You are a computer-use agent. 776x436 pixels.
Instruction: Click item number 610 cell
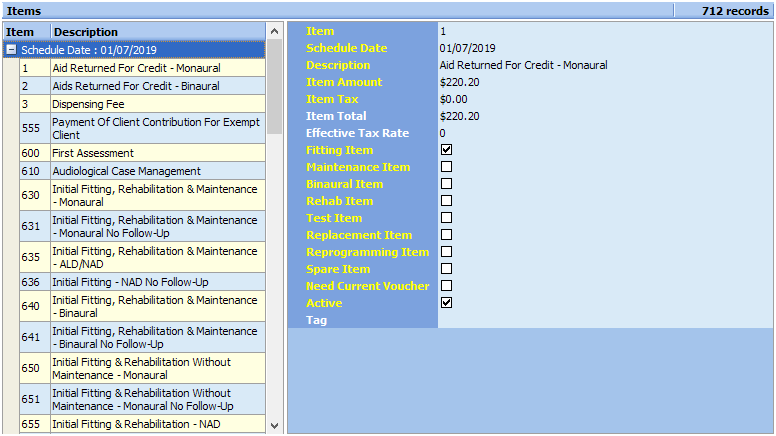click(35, 171)
